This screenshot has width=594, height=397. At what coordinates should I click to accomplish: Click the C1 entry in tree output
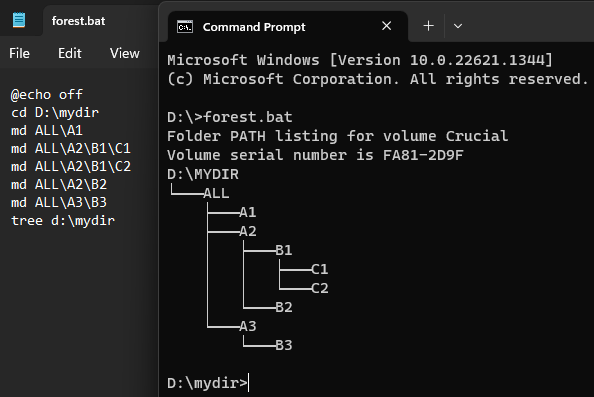pyautogui.click(x=320, y=269)
